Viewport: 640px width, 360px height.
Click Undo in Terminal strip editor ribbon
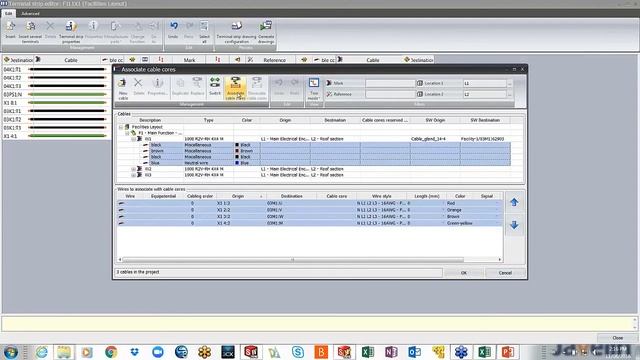click(173, 31)
